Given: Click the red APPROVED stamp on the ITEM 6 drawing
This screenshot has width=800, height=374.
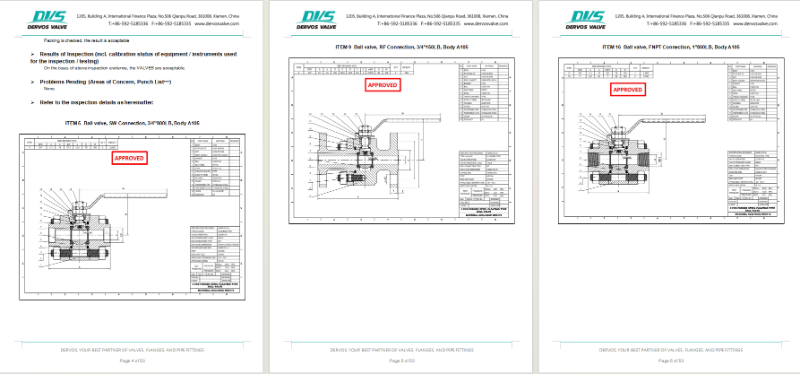Looking at the screenshot, I should point(130,158).
